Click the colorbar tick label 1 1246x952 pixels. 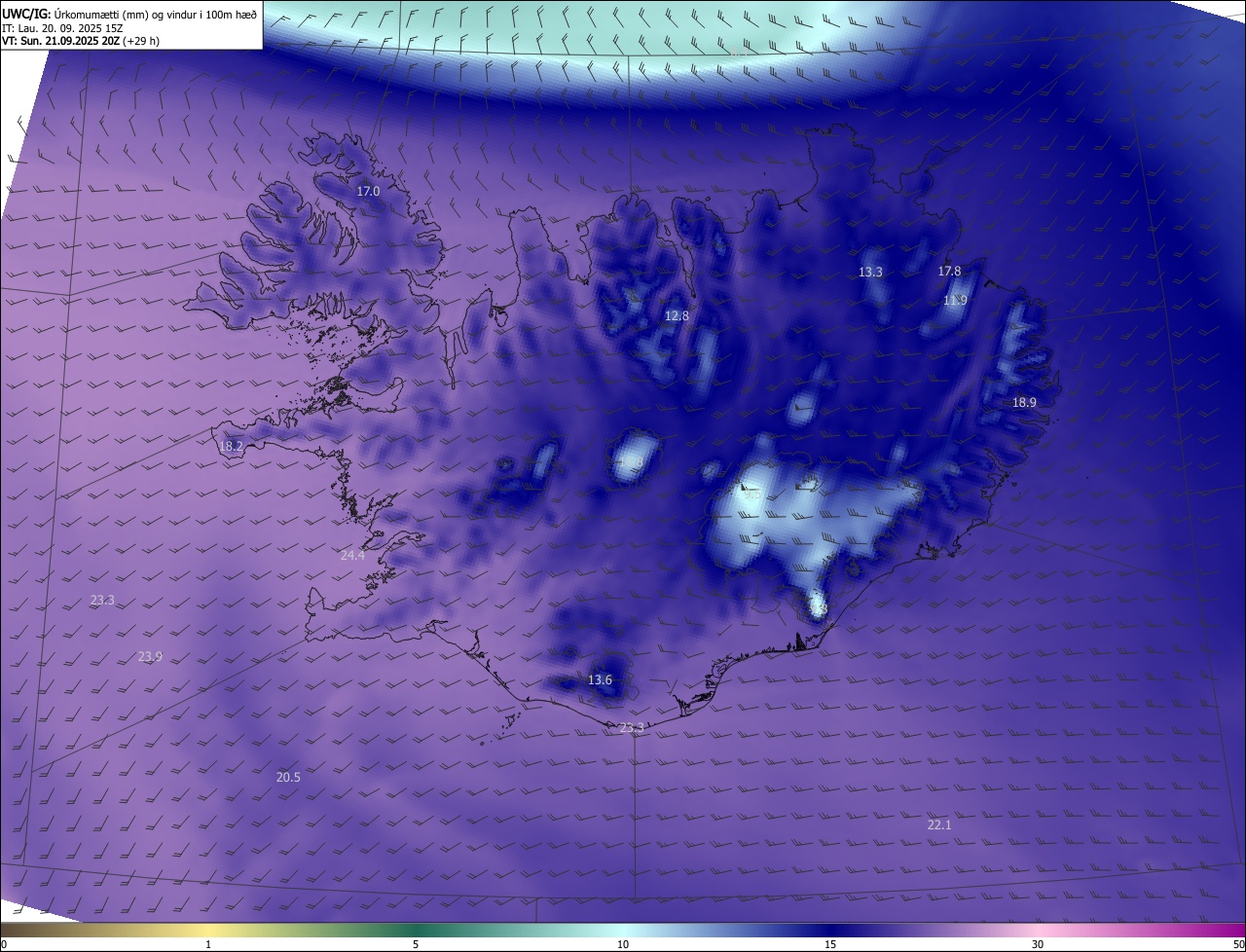pyautogui.click(x=208, y=944)
